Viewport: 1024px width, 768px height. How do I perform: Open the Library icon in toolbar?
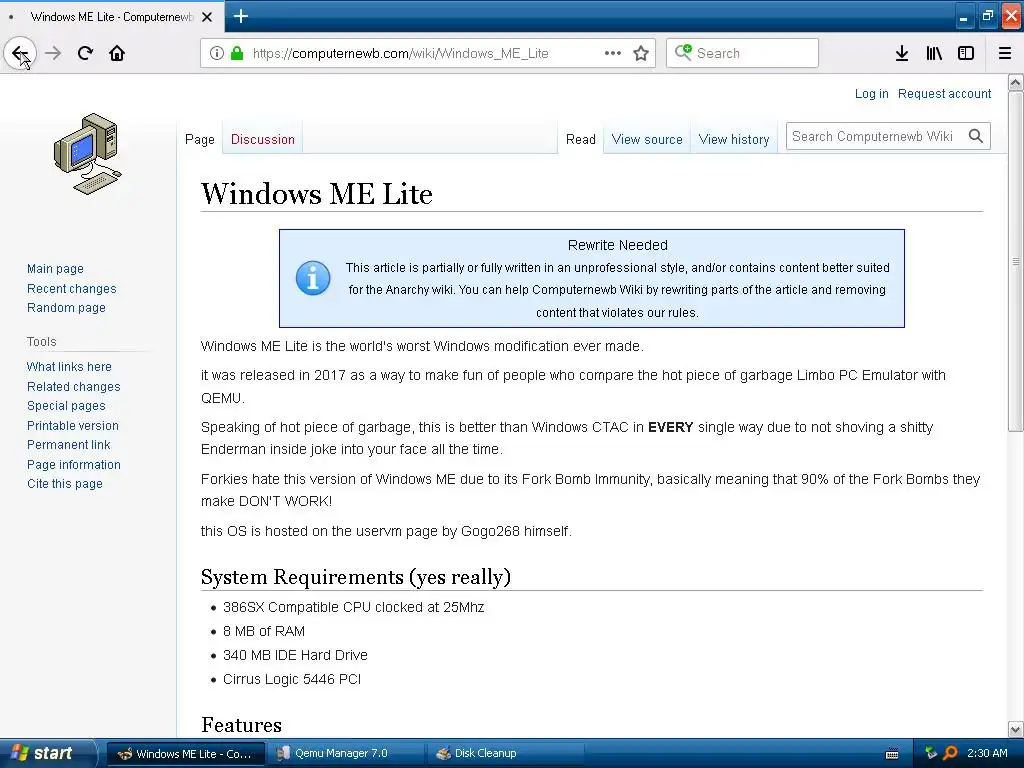[934, 53]
